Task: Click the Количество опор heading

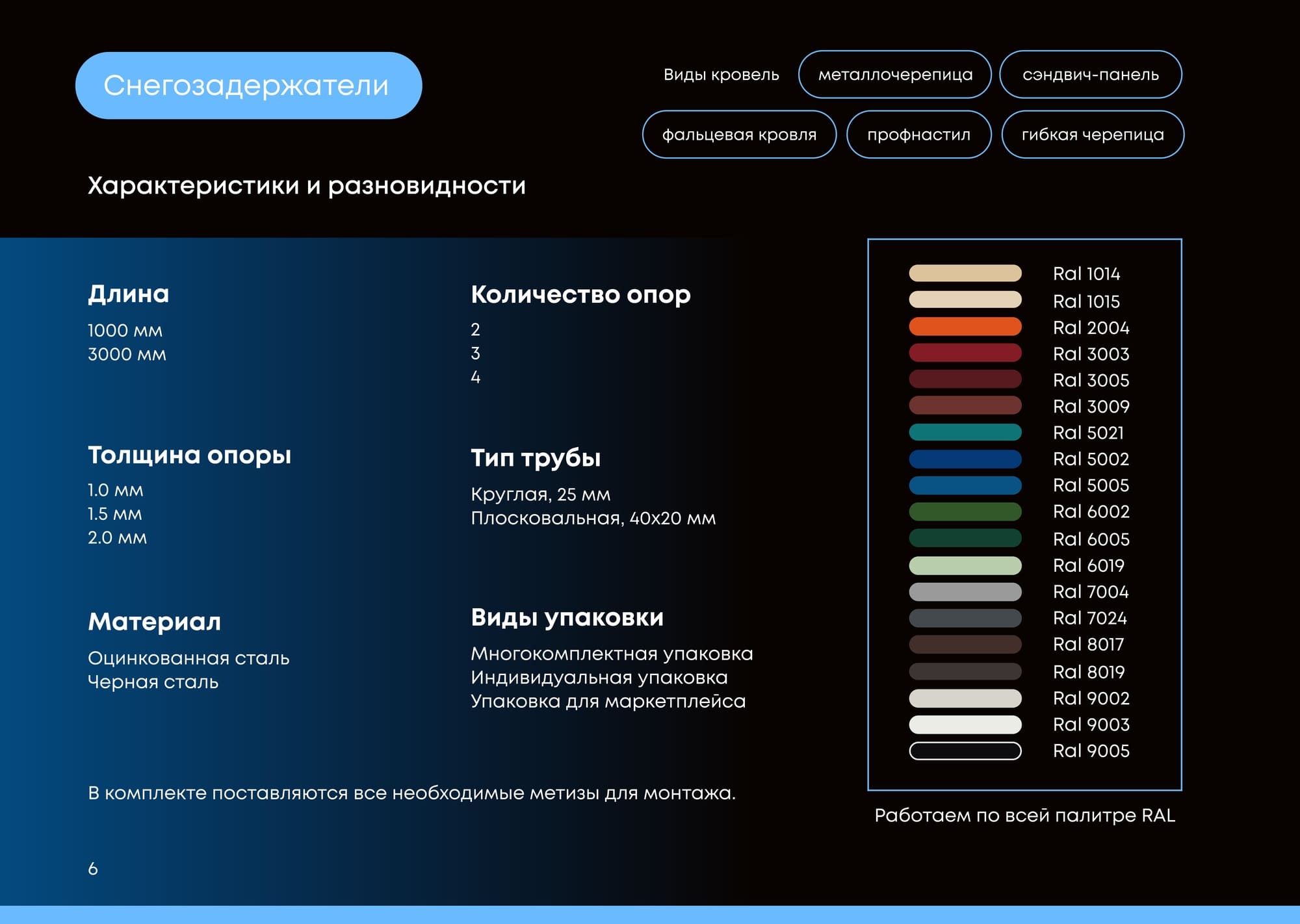Action: (x=580, y=295)
